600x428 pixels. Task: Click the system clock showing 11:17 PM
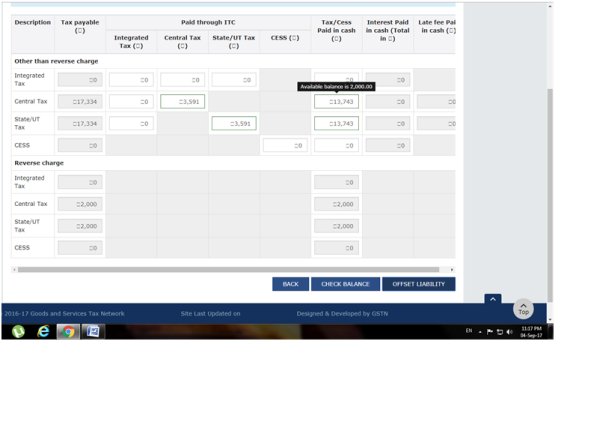pyautogui.click(x=531, y=332)
